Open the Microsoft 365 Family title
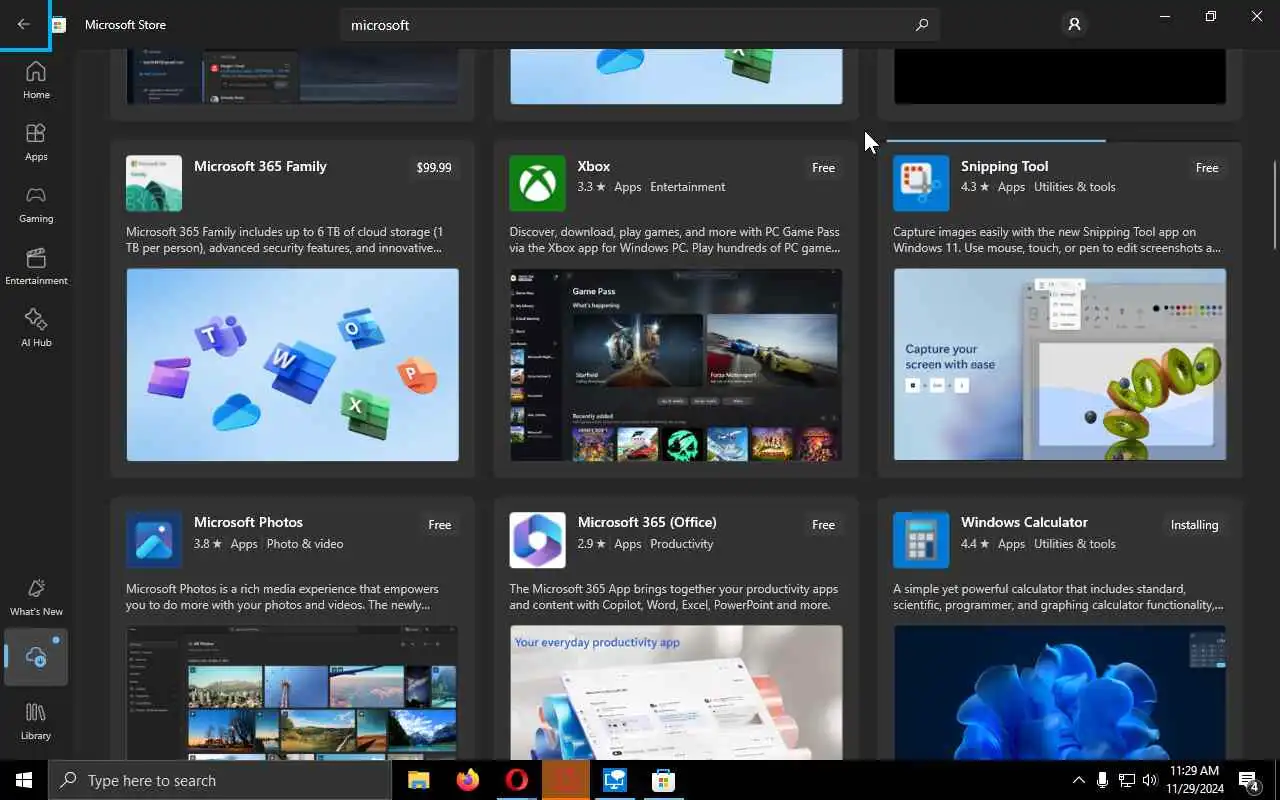Screen dimensions: 1280x800 coord(260,166)
